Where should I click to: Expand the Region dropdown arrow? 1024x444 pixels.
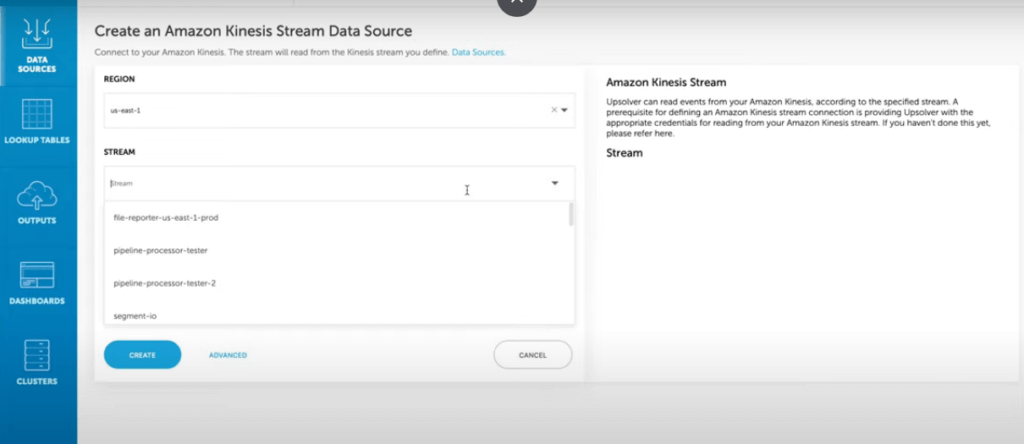point(564,110)
